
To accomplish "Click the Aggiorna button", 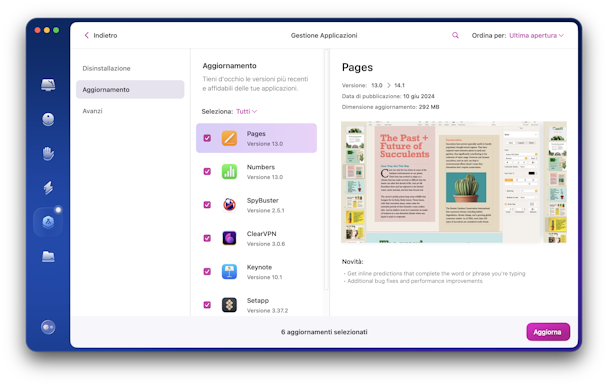I will coord(548,332).
